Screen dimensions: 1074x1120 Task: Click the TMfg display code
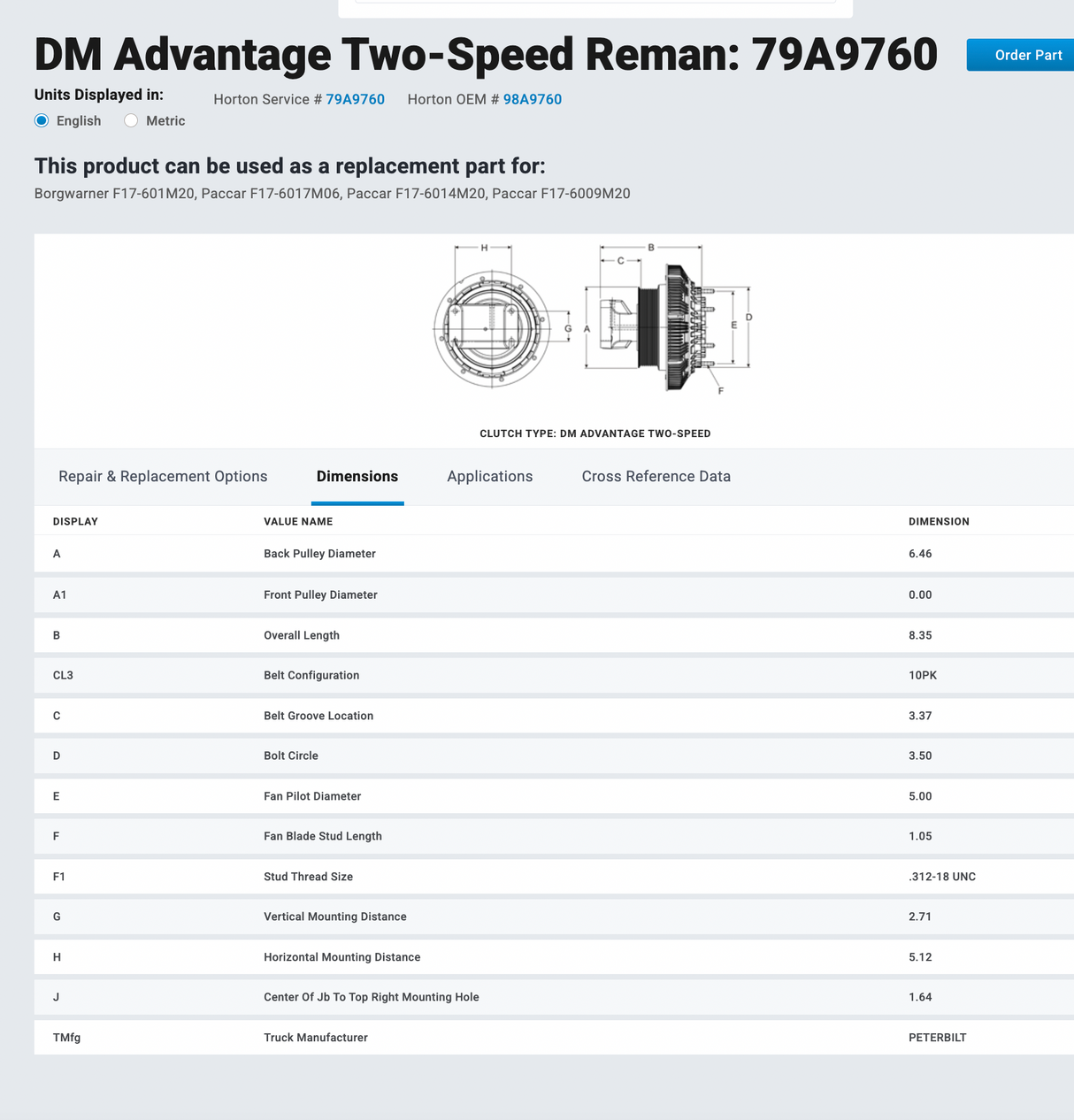coord(66,1038)
